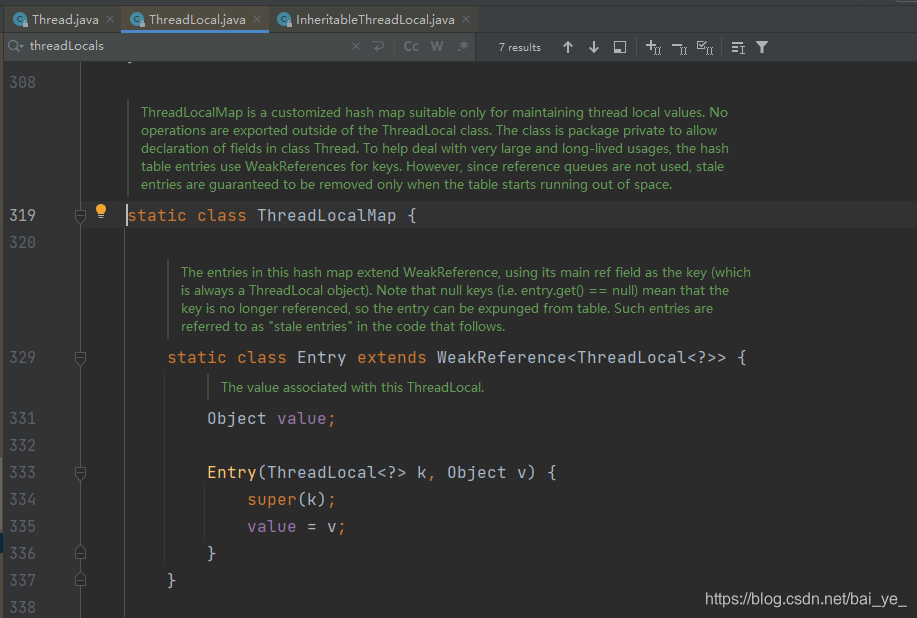Image resolution: width=917 pixels, height=618 pixels.
Task: Collapse the ThreadLocalMap class at line 319
Action: tap(80, 215)
